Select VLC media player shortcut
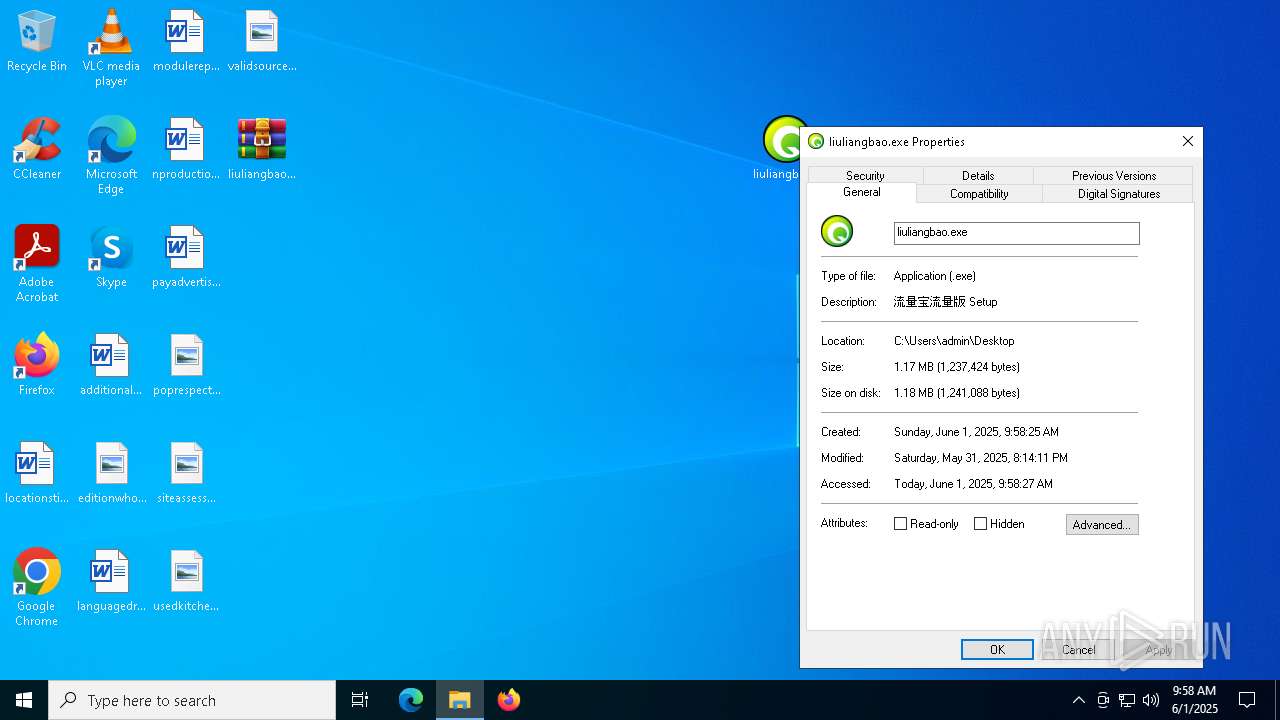This screenshot has width=1280, height=720. [111, 48]
